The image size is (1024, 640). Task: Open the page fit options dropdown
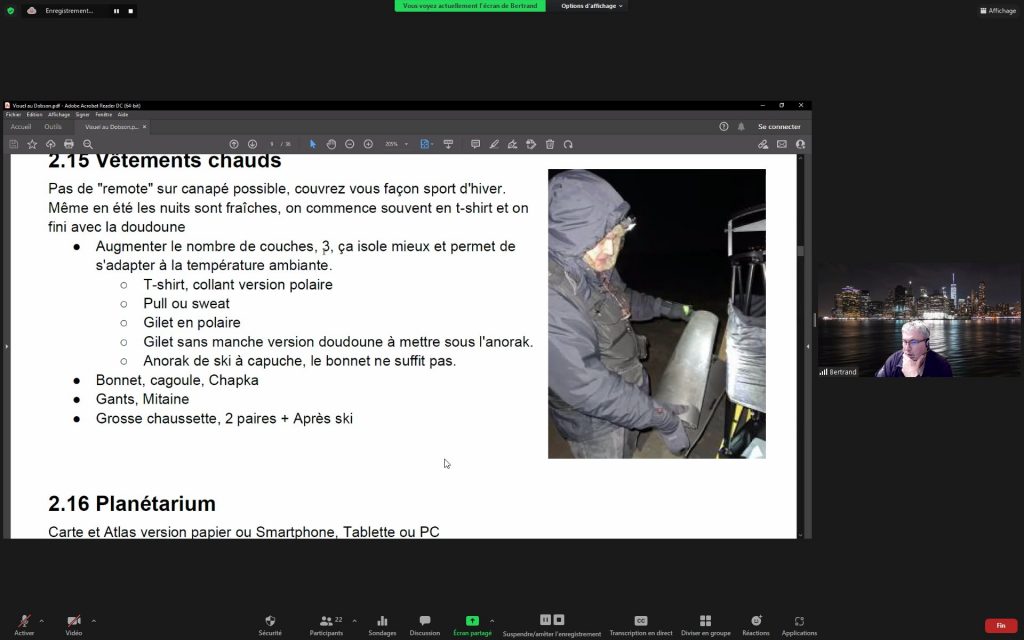427,144
